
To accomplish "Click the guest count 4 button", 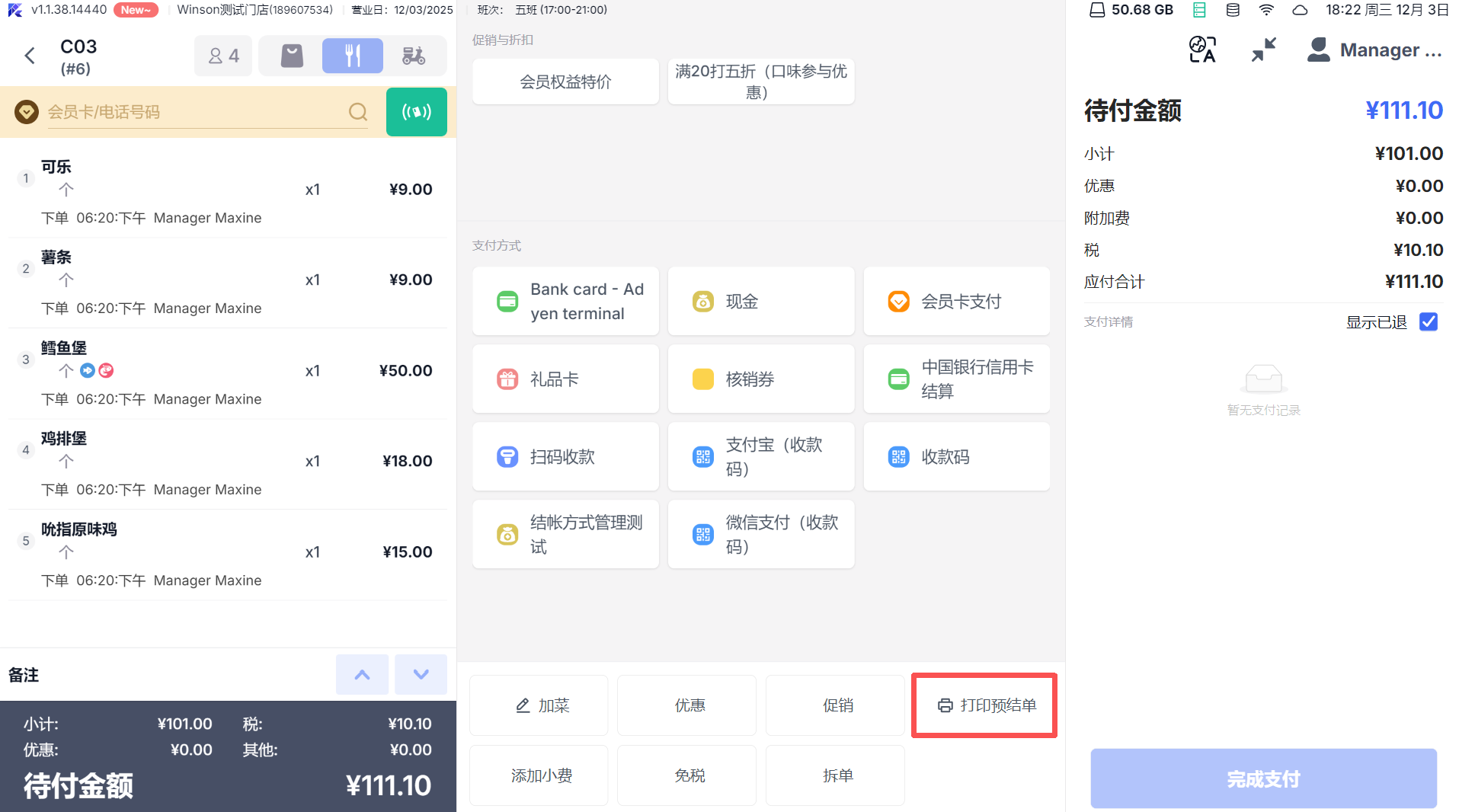I will 223,56.
